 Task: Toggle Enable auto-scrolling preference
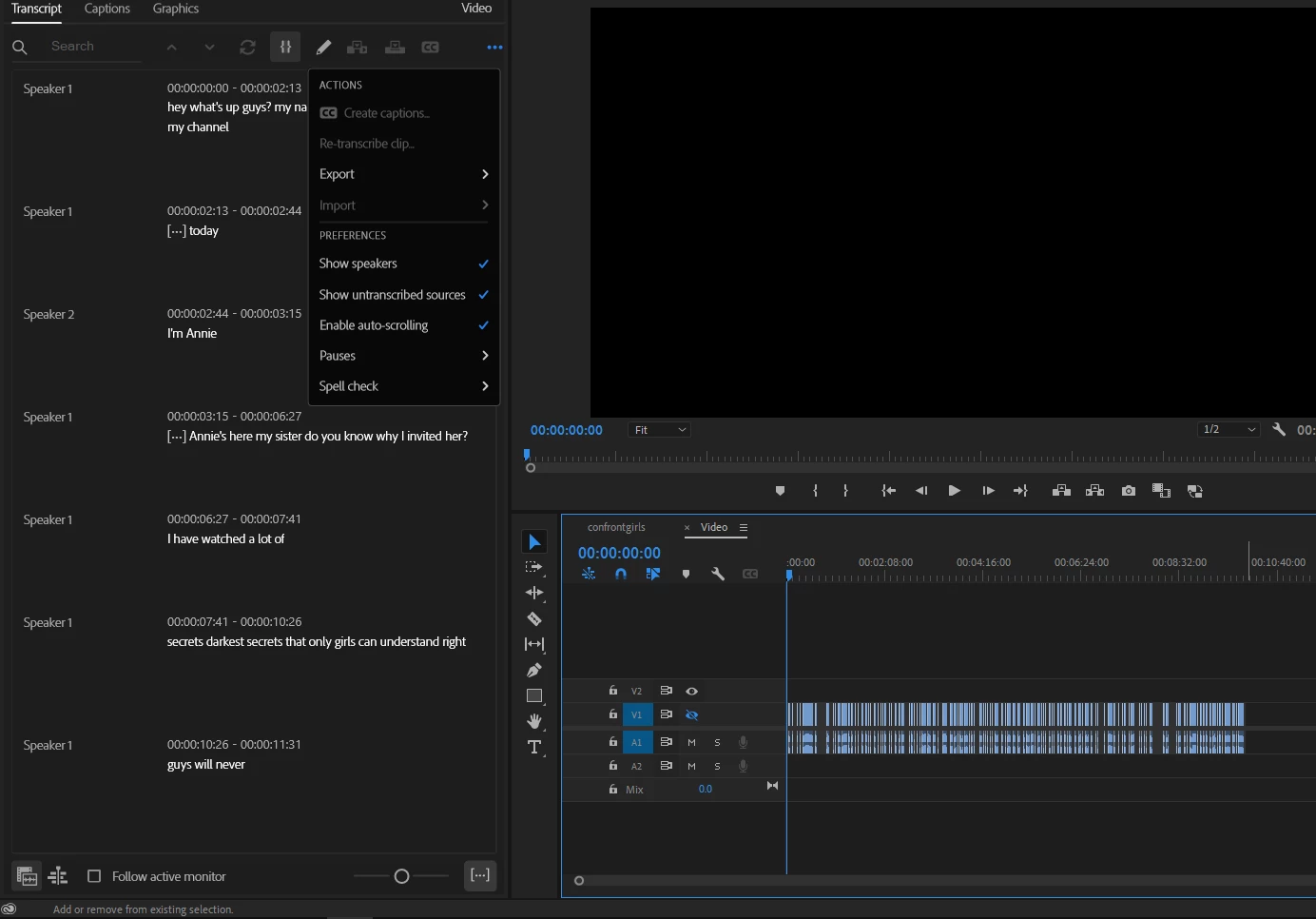pos(403,325)
